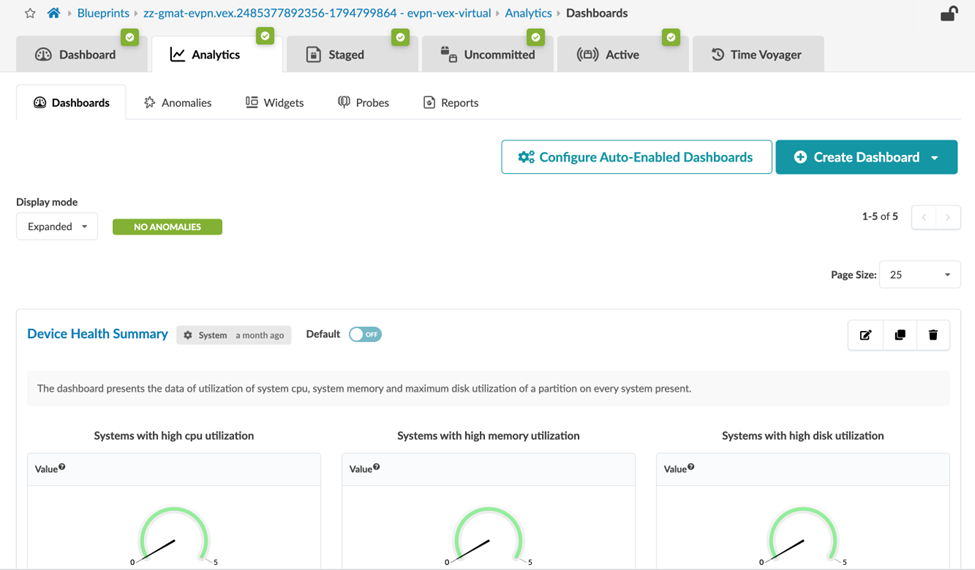Screen dimensions: 975x570
Task: Click Configure Auto-Enabled Dashboards button
Action: 636,157
